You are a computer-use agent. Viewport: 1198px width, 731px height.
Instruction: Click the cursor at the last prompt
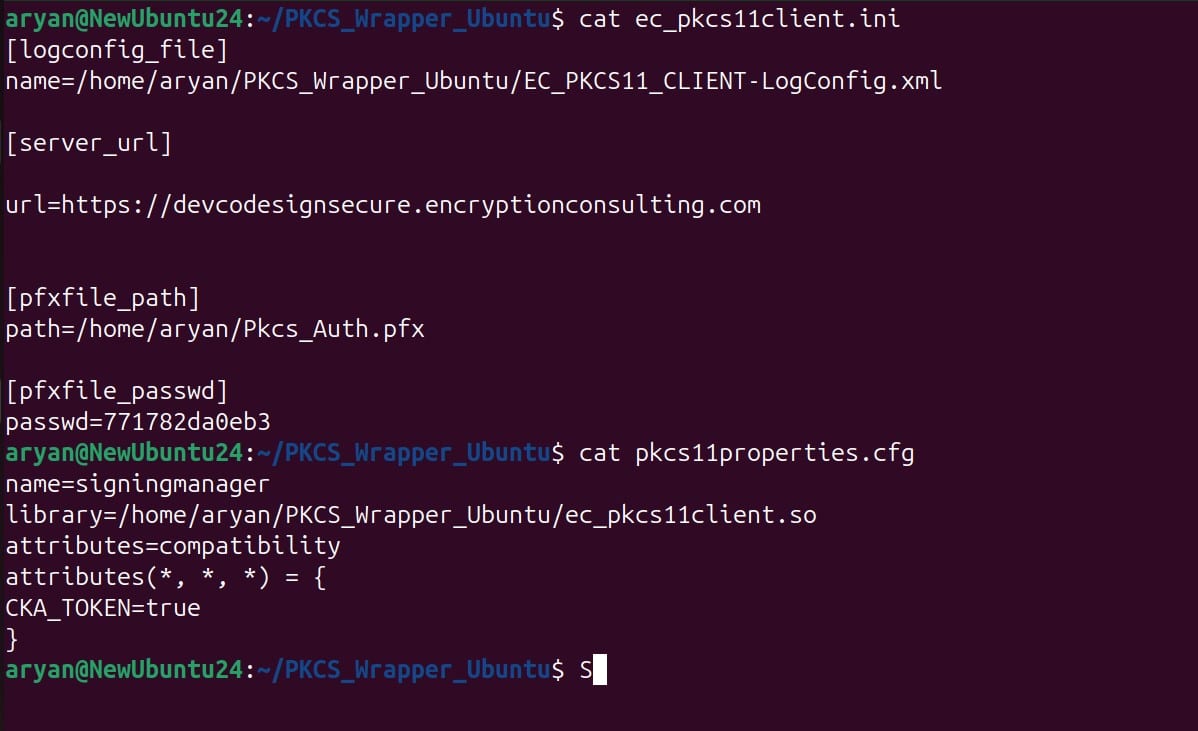click(599, 670)
